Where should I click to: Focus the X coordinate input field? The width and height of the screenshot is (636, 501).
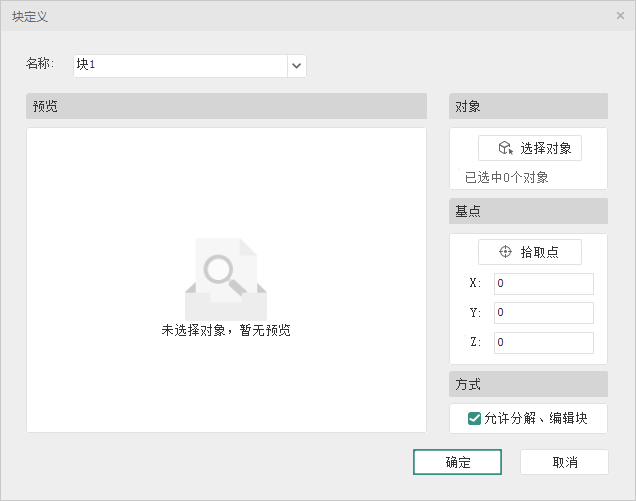(543, 284)
